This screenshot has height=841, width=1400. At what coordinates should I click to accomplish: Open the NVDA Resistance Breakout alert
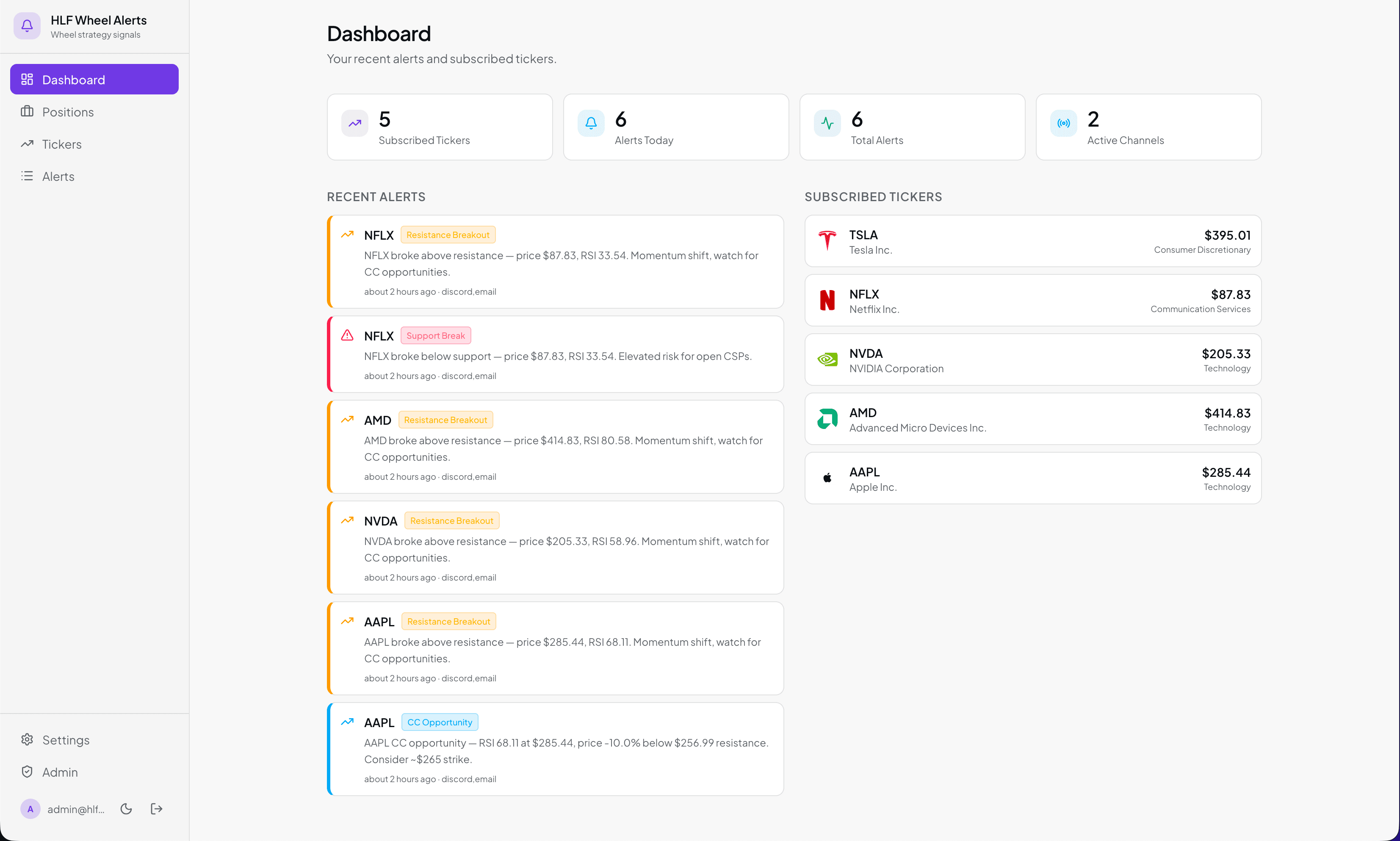click(x=555, y=548)
